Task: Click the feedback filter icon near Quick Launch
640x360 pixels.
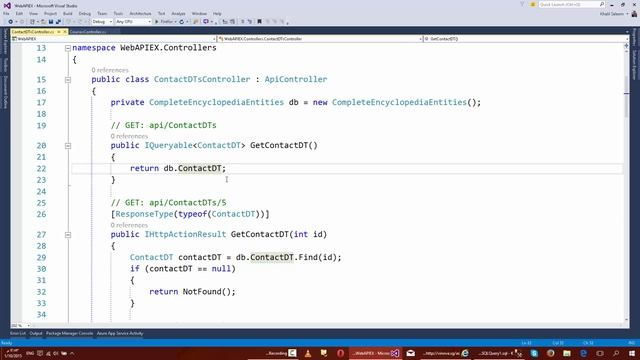Action: [x=522, y=4]
